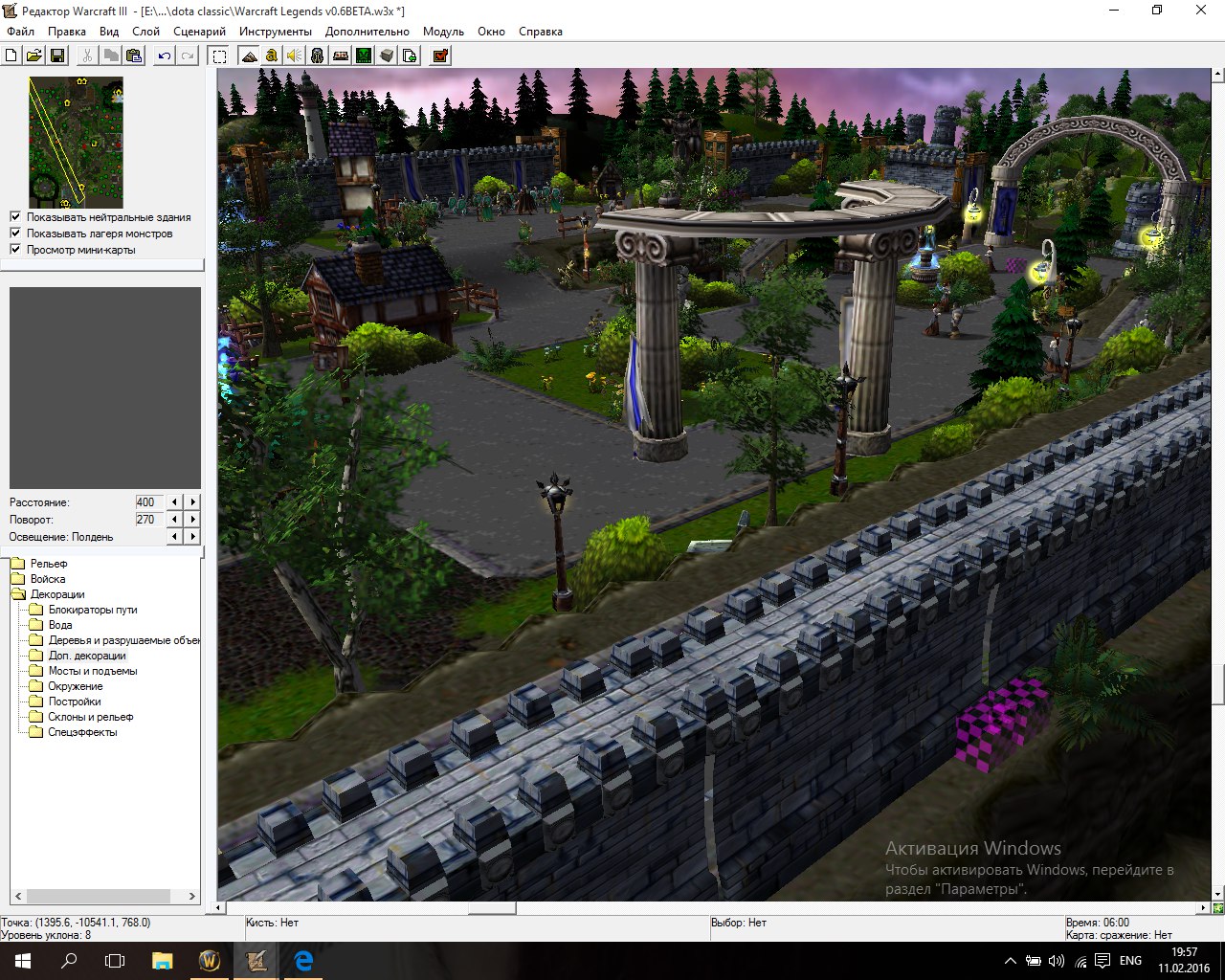Open the Слой menu
The height and width of the screenshot is (980, 1225).
coord(146,32)
